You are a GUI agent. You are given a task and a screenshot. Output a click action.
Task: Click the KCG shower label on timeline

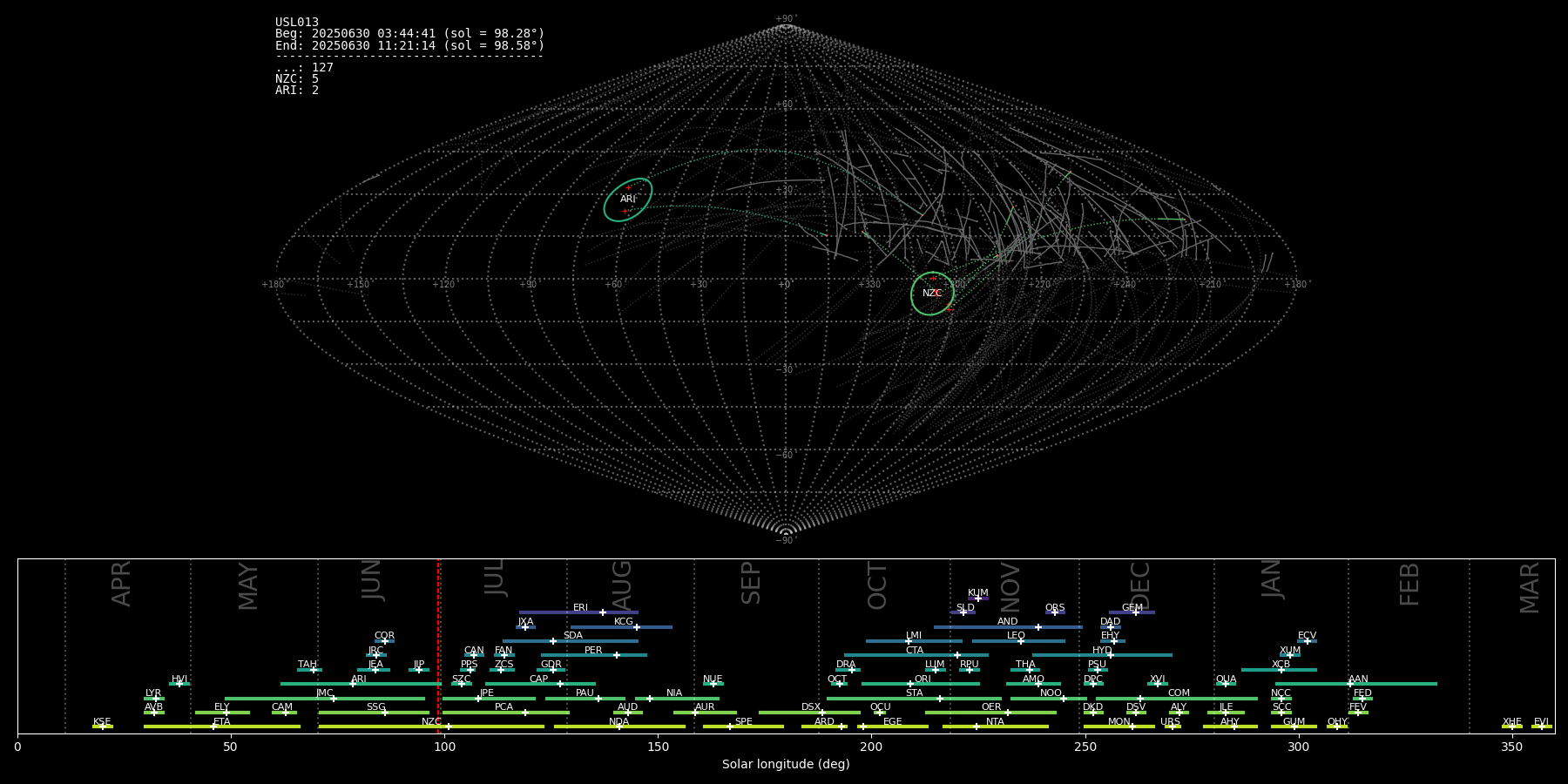pyautogui.click(x=624, y=622)
